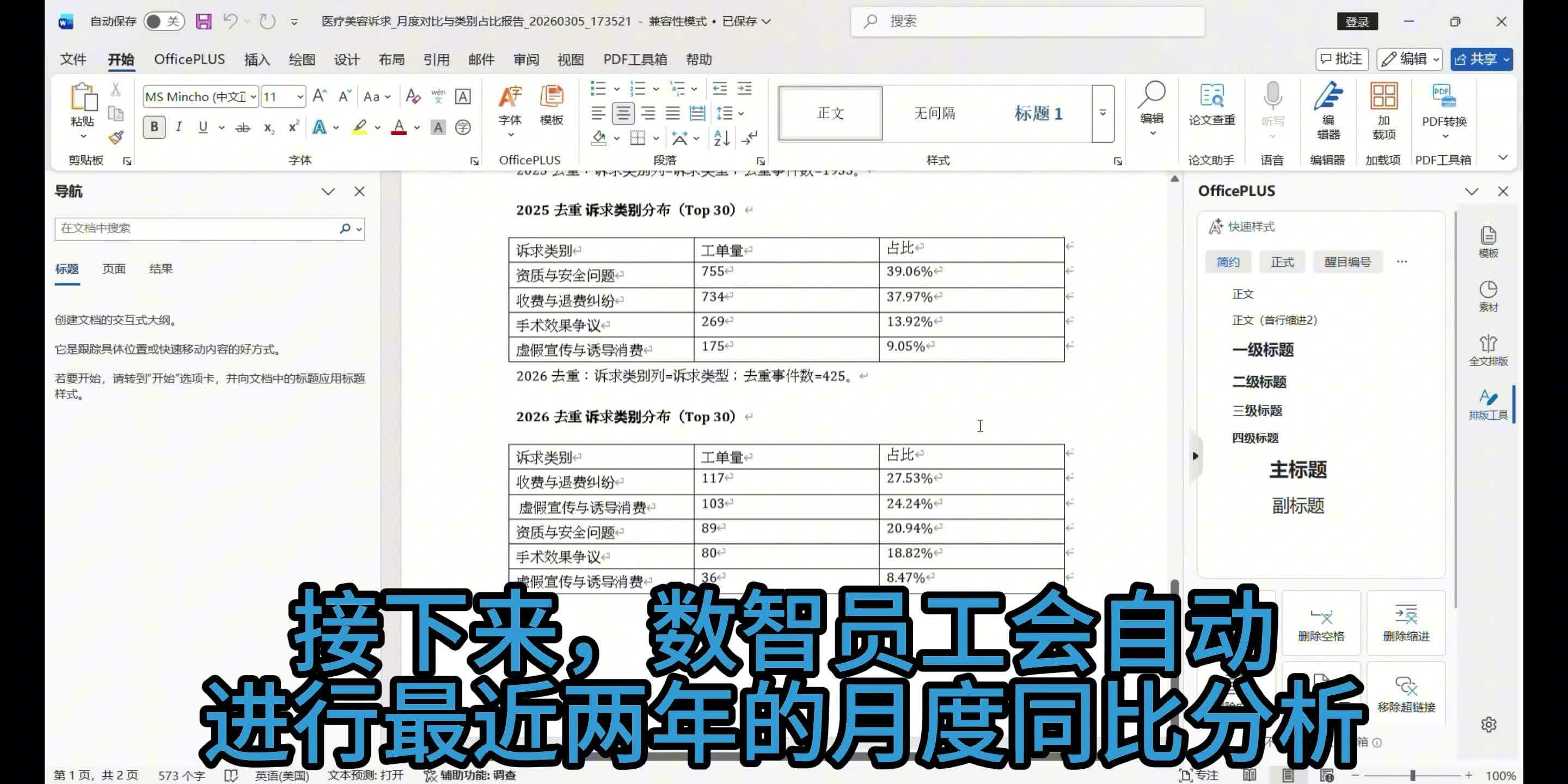Open the font name dropdown
1568x784 pixels.
click(x=253, y=97)
